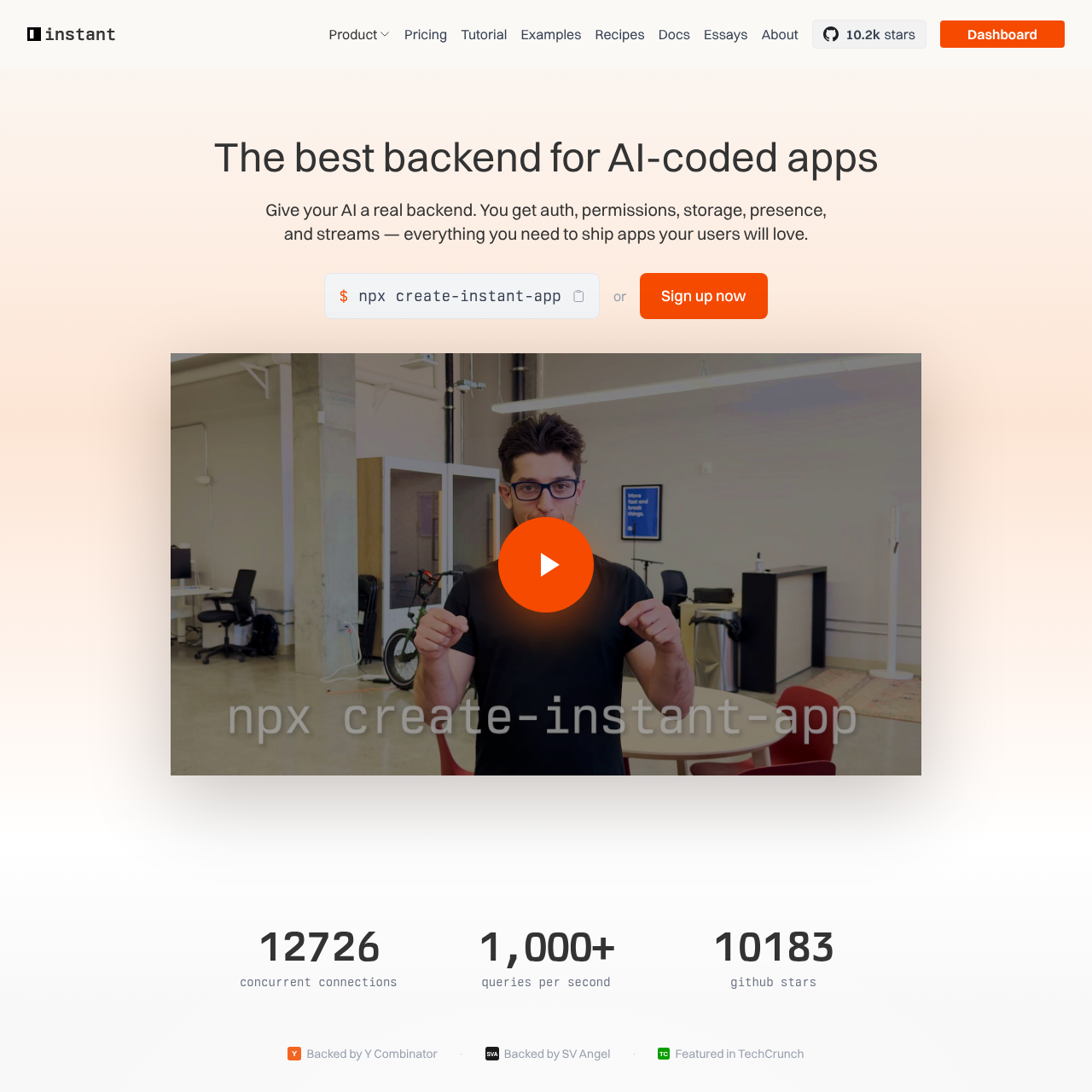Open the Recipes nav link
The width and height of the screenshot is (1092, 1092).
(619, 35)
